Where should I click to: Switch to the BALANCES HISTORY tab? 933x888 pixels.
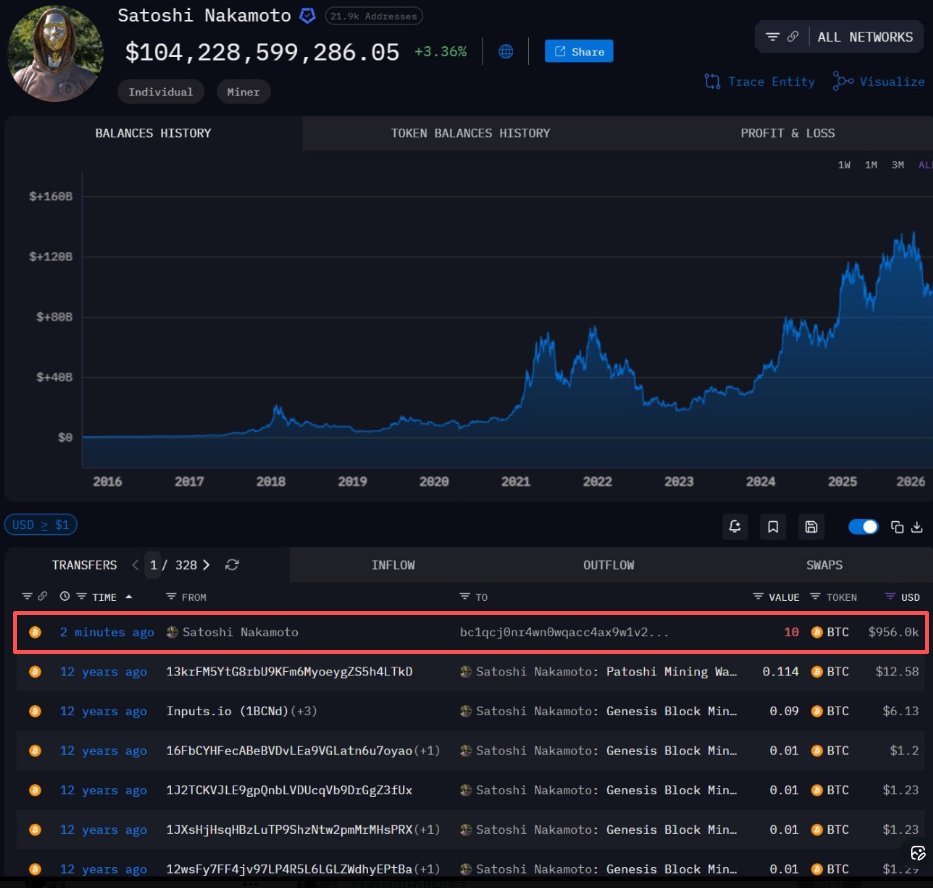point(153,133)
